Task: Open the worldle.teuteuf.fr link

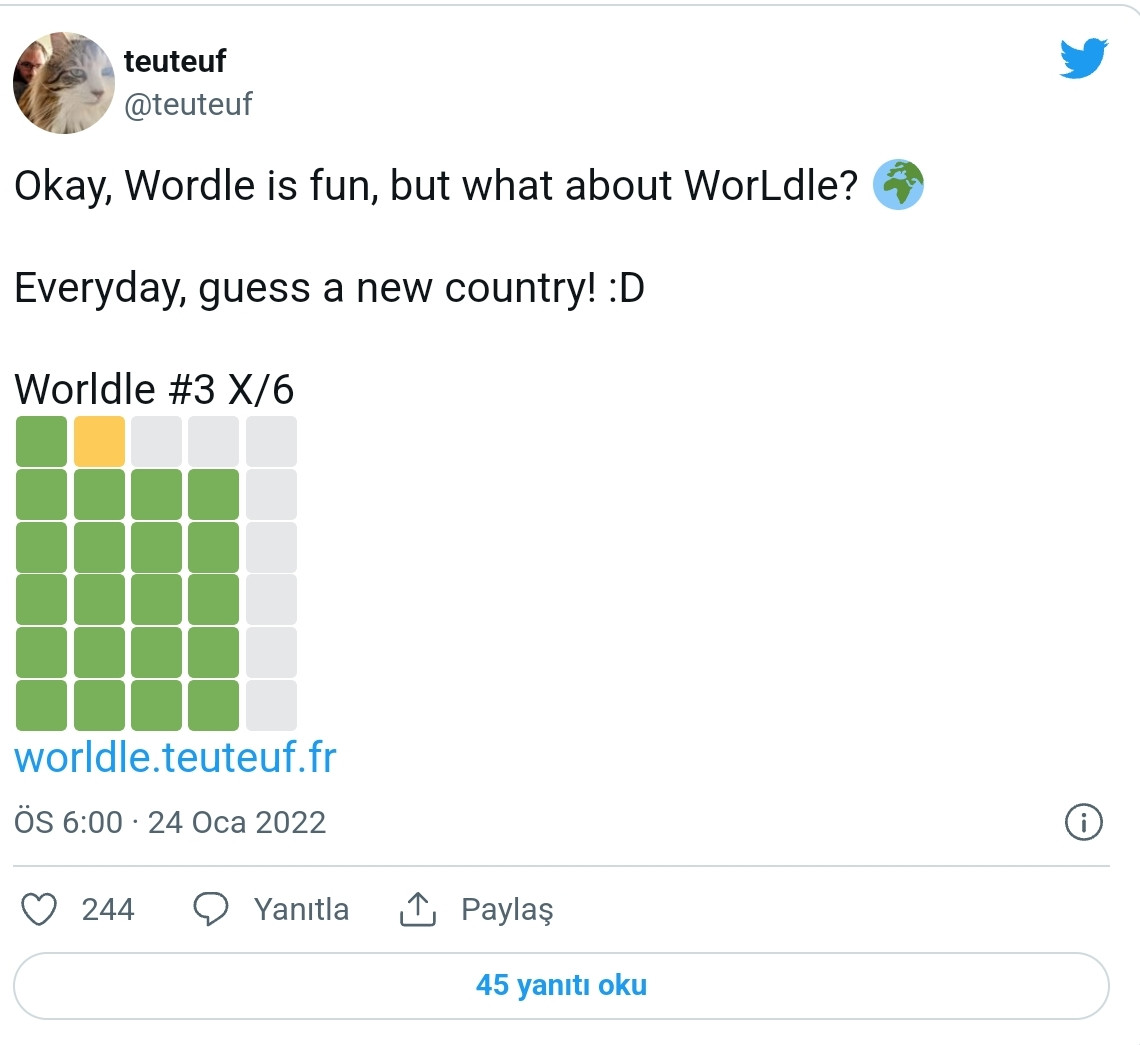Action: [175, 758]
